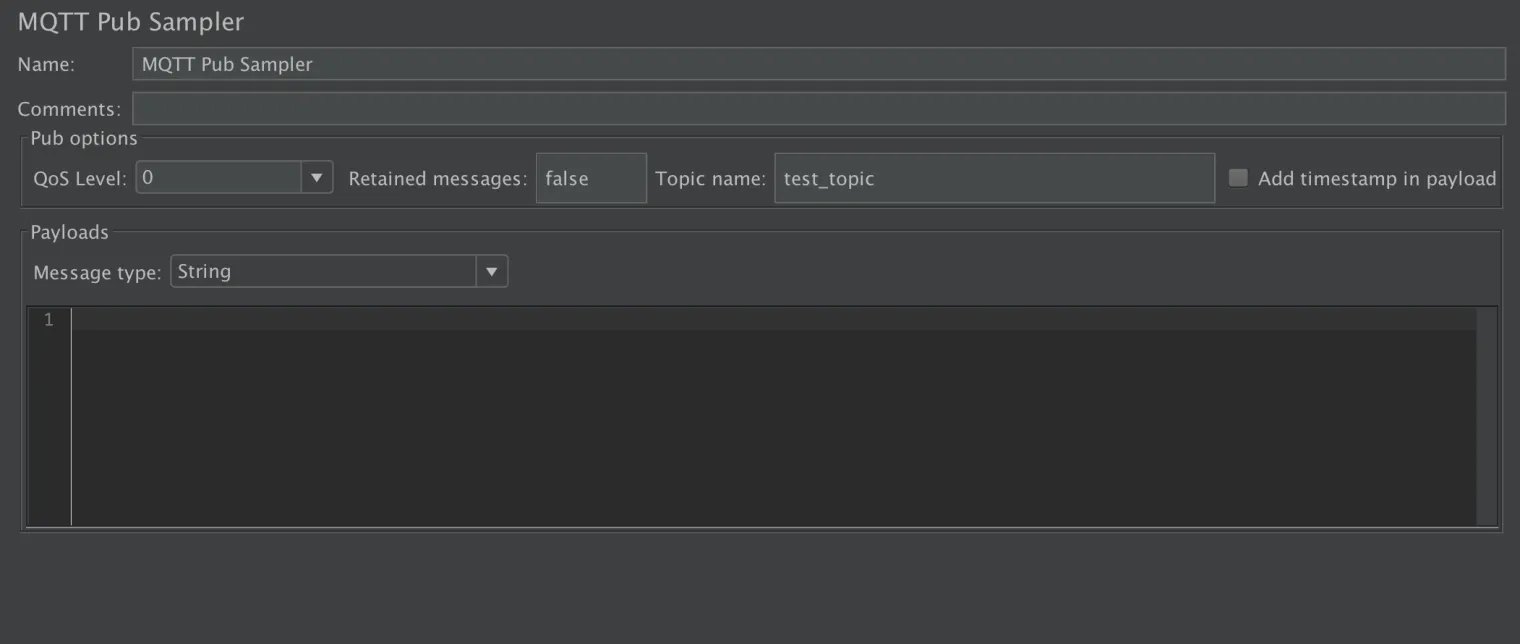The image size is (1520, 644).
Task: Select the QoS Level value box showing 0
Action: tap(219, 178)
